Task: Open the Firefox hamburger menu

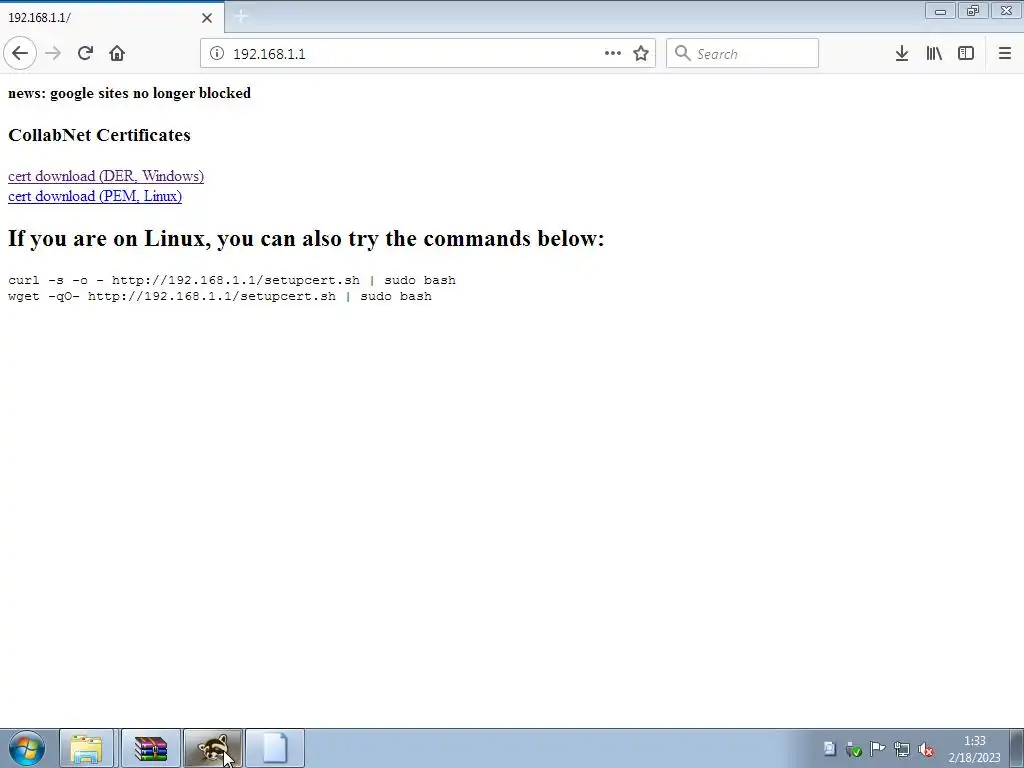Action: (1004, 54)
